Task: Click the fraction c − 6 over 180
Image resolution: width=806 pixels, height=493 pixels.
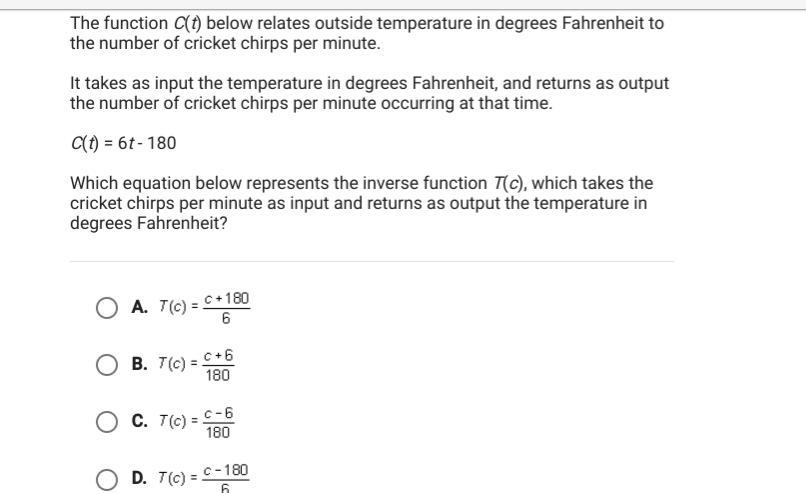Action: 218,423
